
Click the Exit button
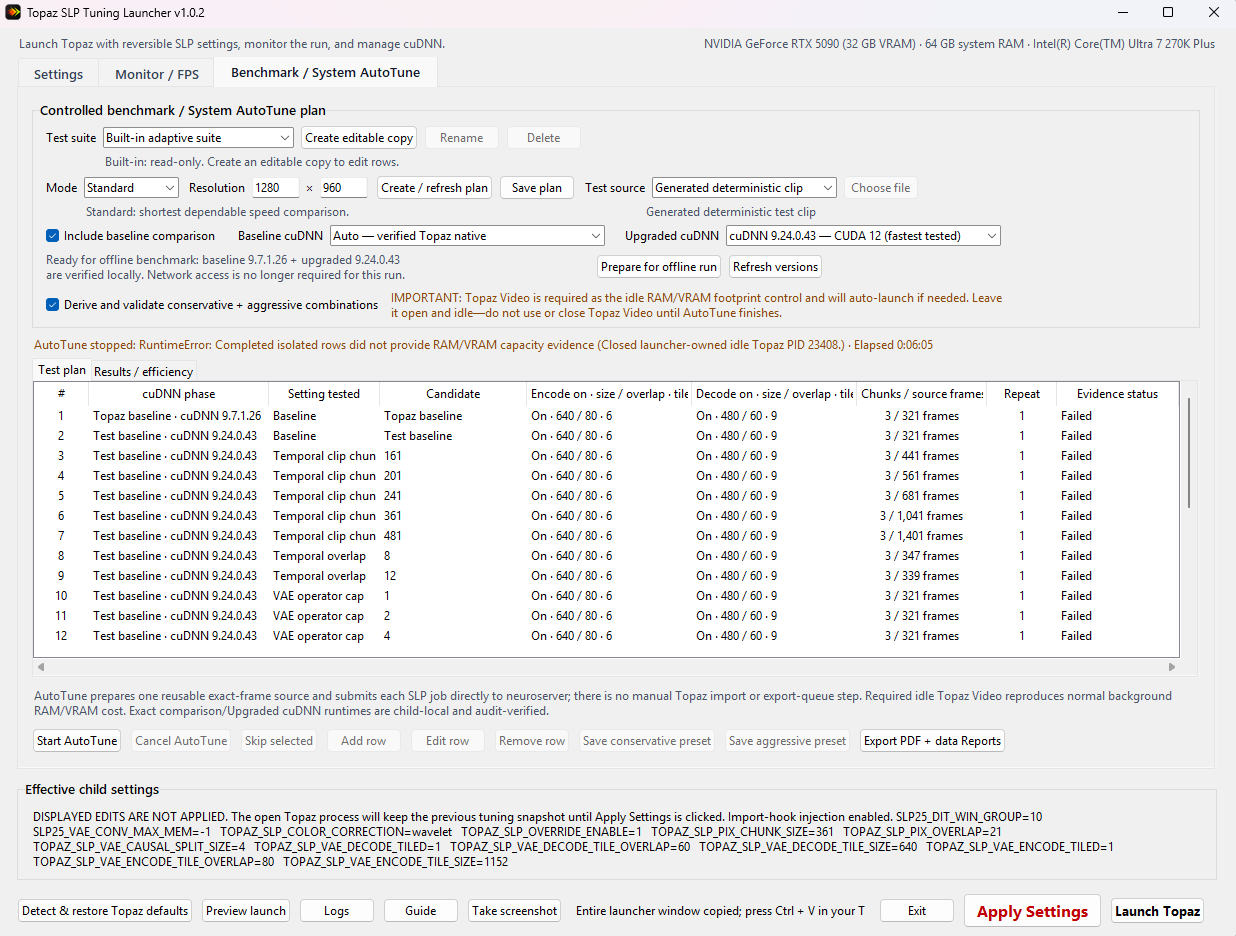pyautogui.click(x=917, y=911)
